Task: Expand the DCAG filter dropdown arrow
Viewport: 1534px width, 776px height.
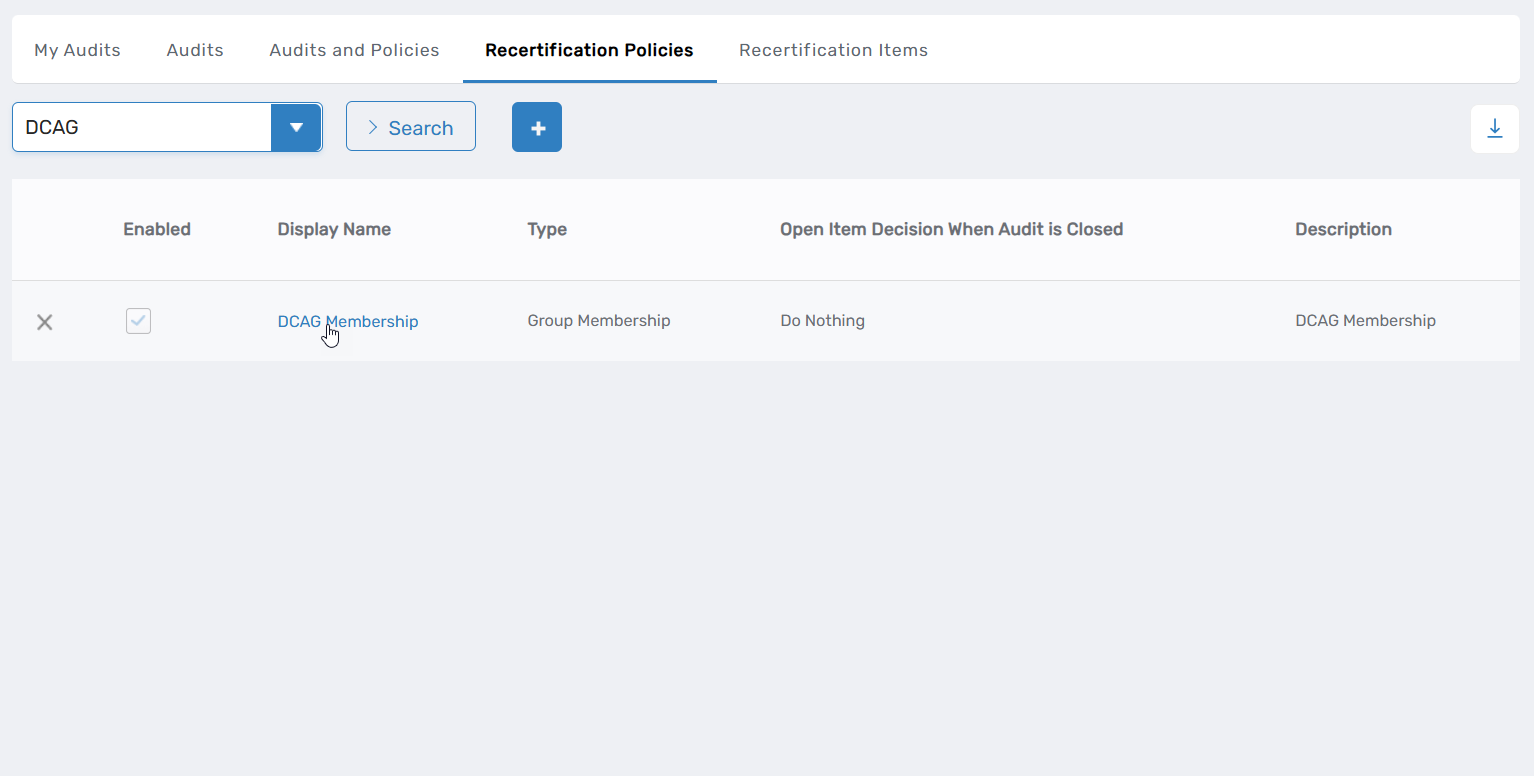Action: coord(296,127)
